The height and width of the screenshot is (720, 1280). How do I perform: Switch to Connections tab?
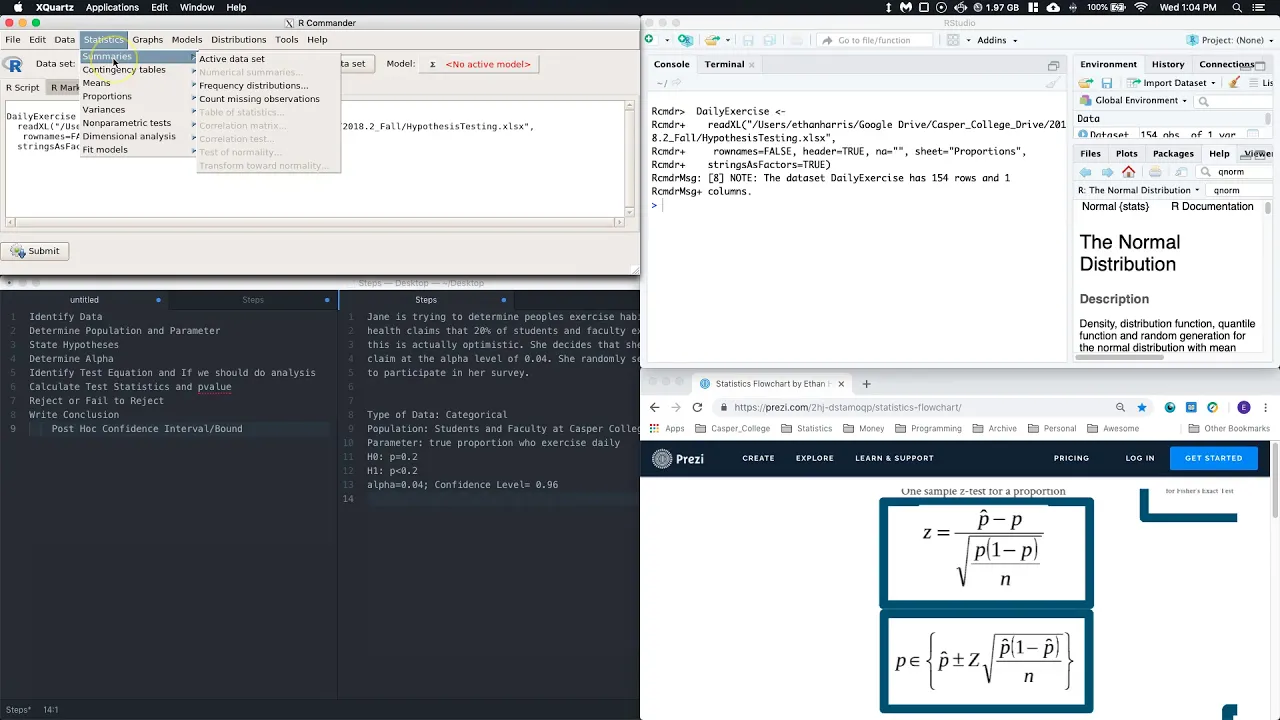point(1227,64)
